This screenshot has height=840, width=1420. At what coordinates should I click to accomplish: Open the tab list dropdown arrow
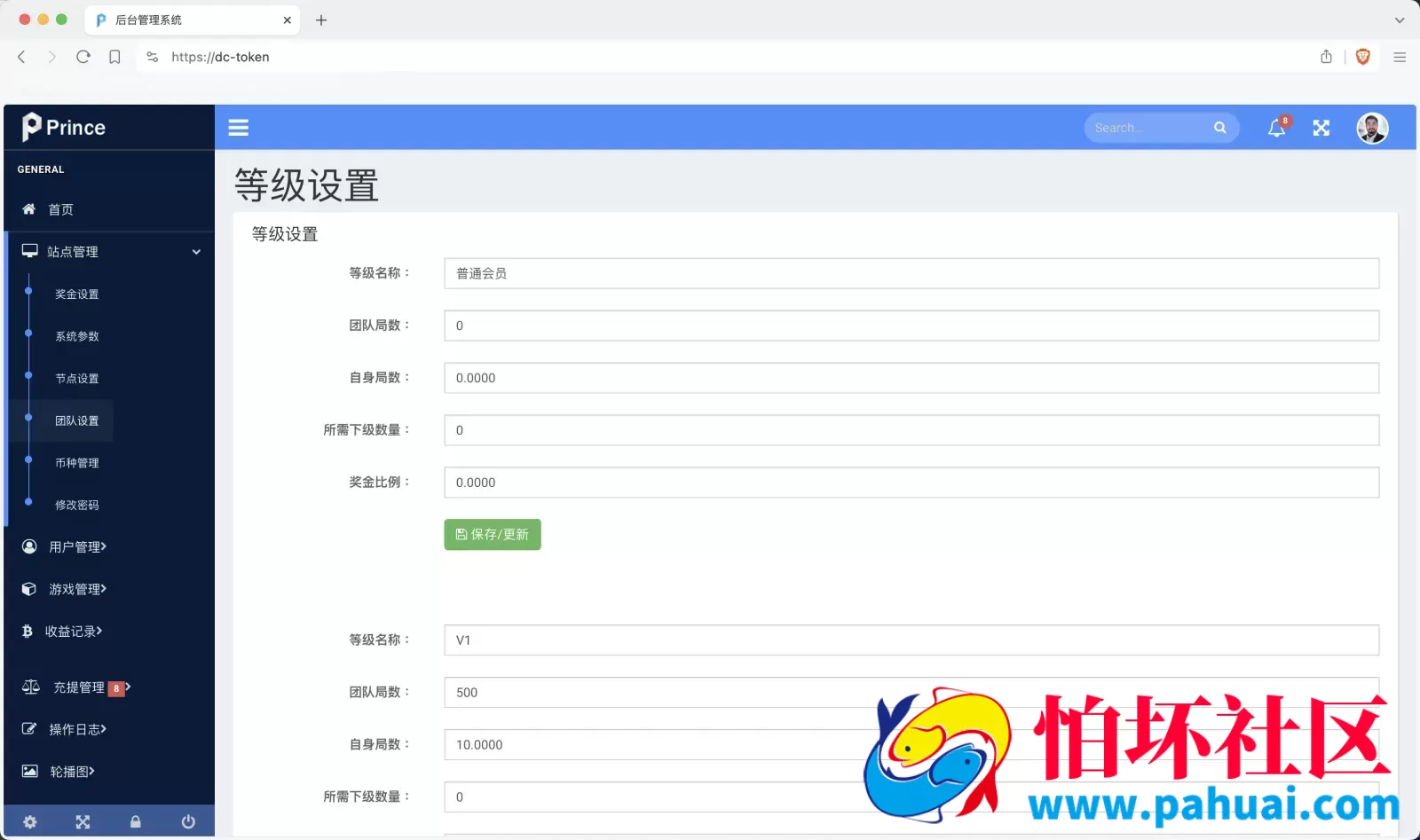pyautogui.click(x=1400, y=20)
